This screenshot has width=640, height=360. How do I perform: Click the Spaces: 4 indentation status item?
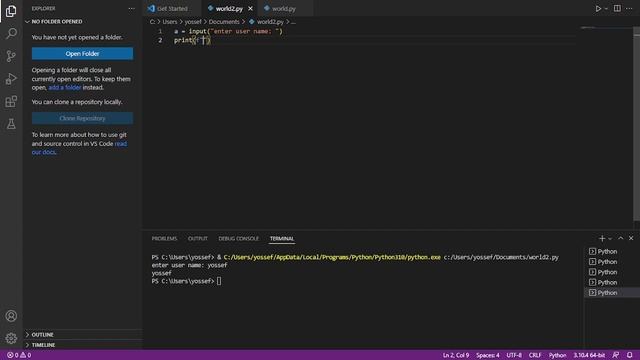coord(487,355)
